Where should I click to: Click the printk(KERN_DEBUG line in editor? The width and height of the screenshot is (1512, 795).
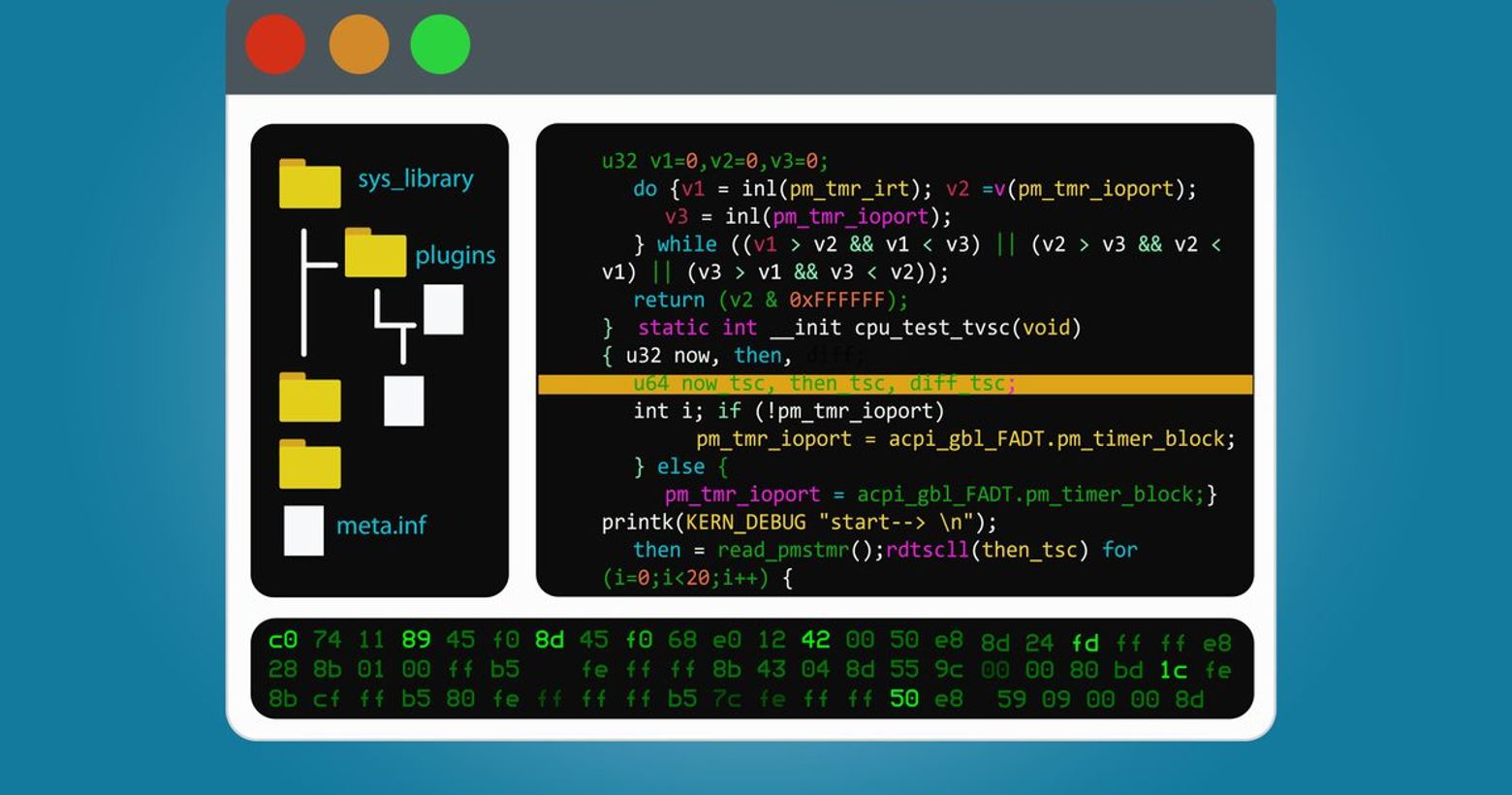point(799,523)
